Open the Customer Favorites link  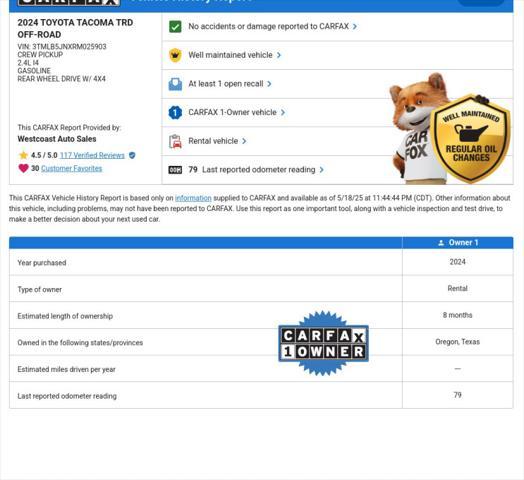point(72,168)
